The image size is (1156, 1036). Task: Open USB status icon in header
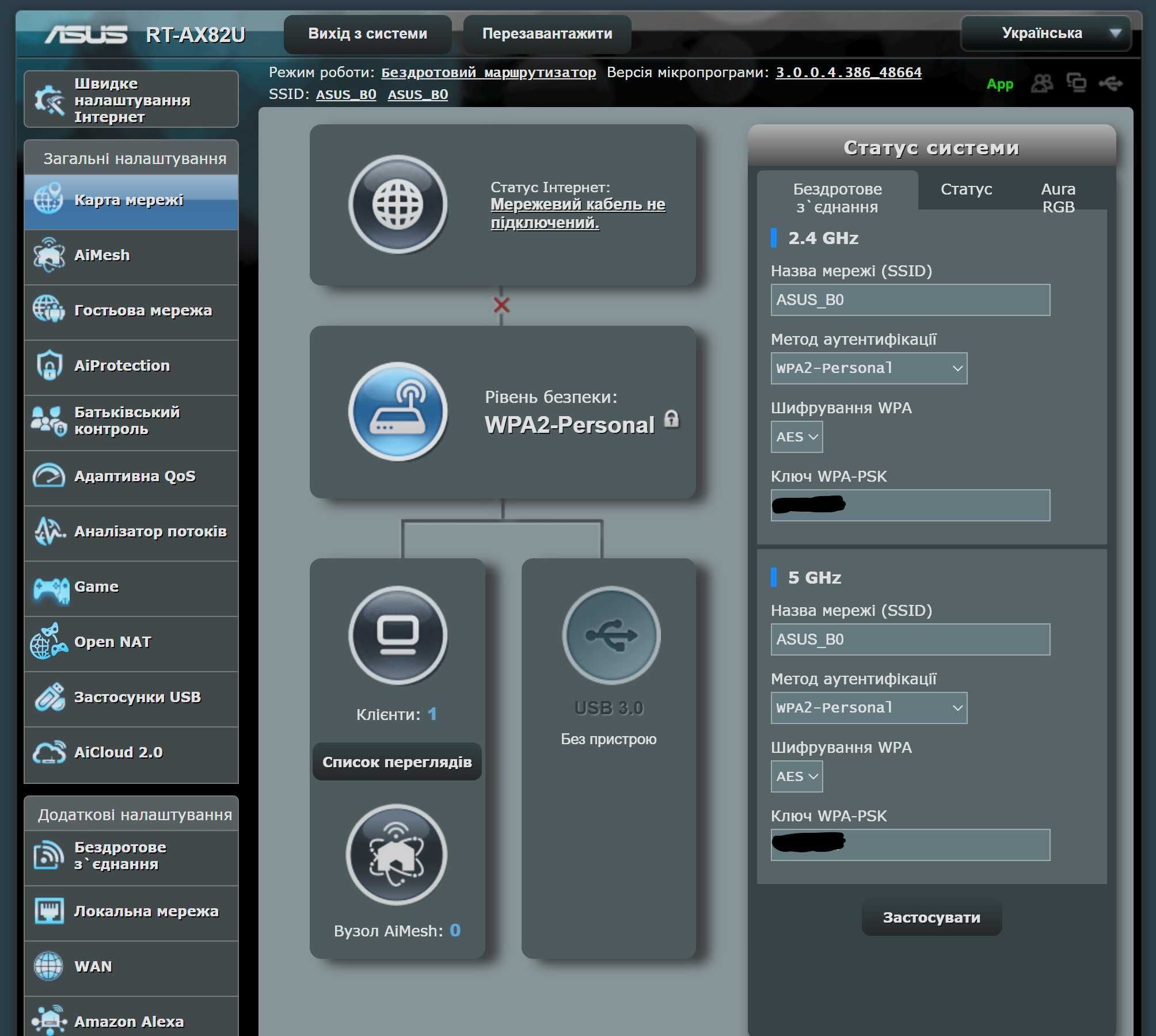tap(1111, 83)
